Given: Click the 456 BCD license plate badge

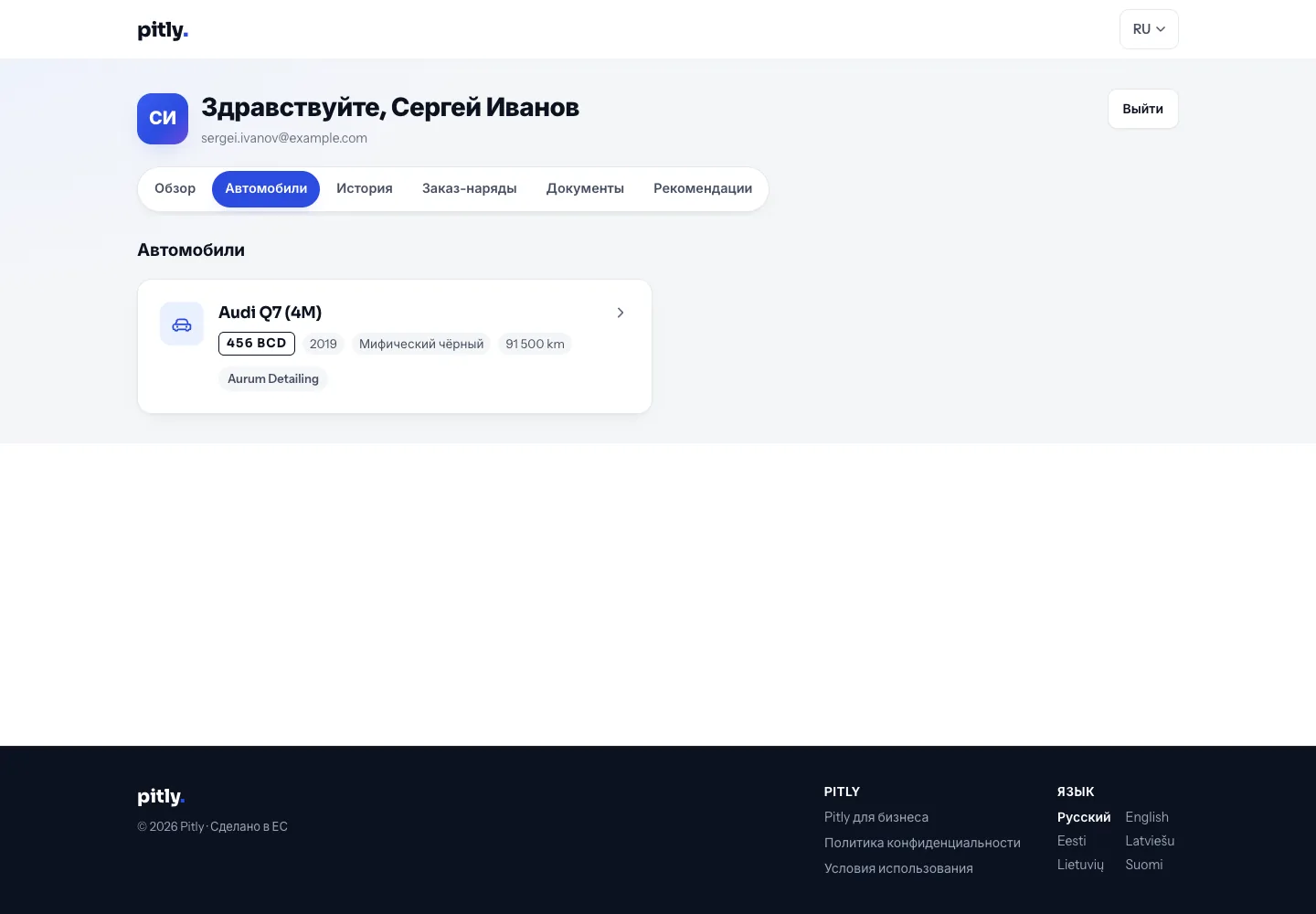Looking at the screenshot, I should point(257,344).
